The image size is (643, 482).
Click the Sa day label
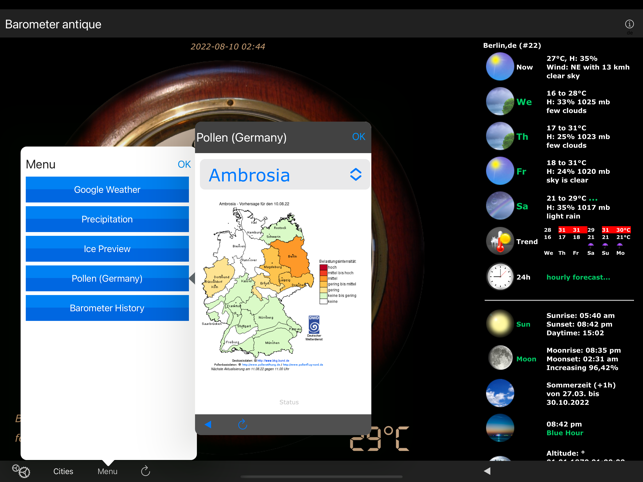pyautogui.click(x=522, y=206)
